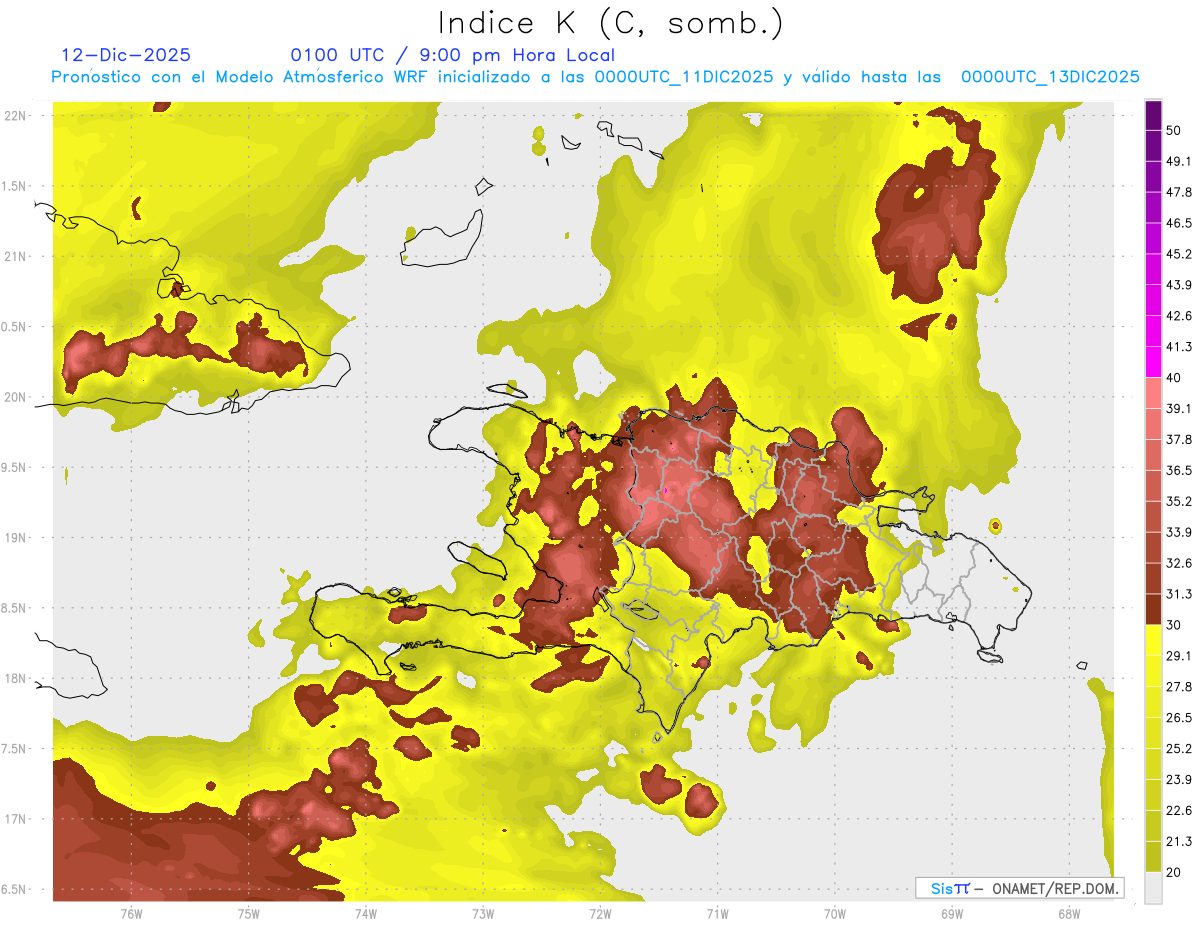Click the '20N' latitude label
Viewport: 1200px width, 927px height.
click(x=15, y=397)
